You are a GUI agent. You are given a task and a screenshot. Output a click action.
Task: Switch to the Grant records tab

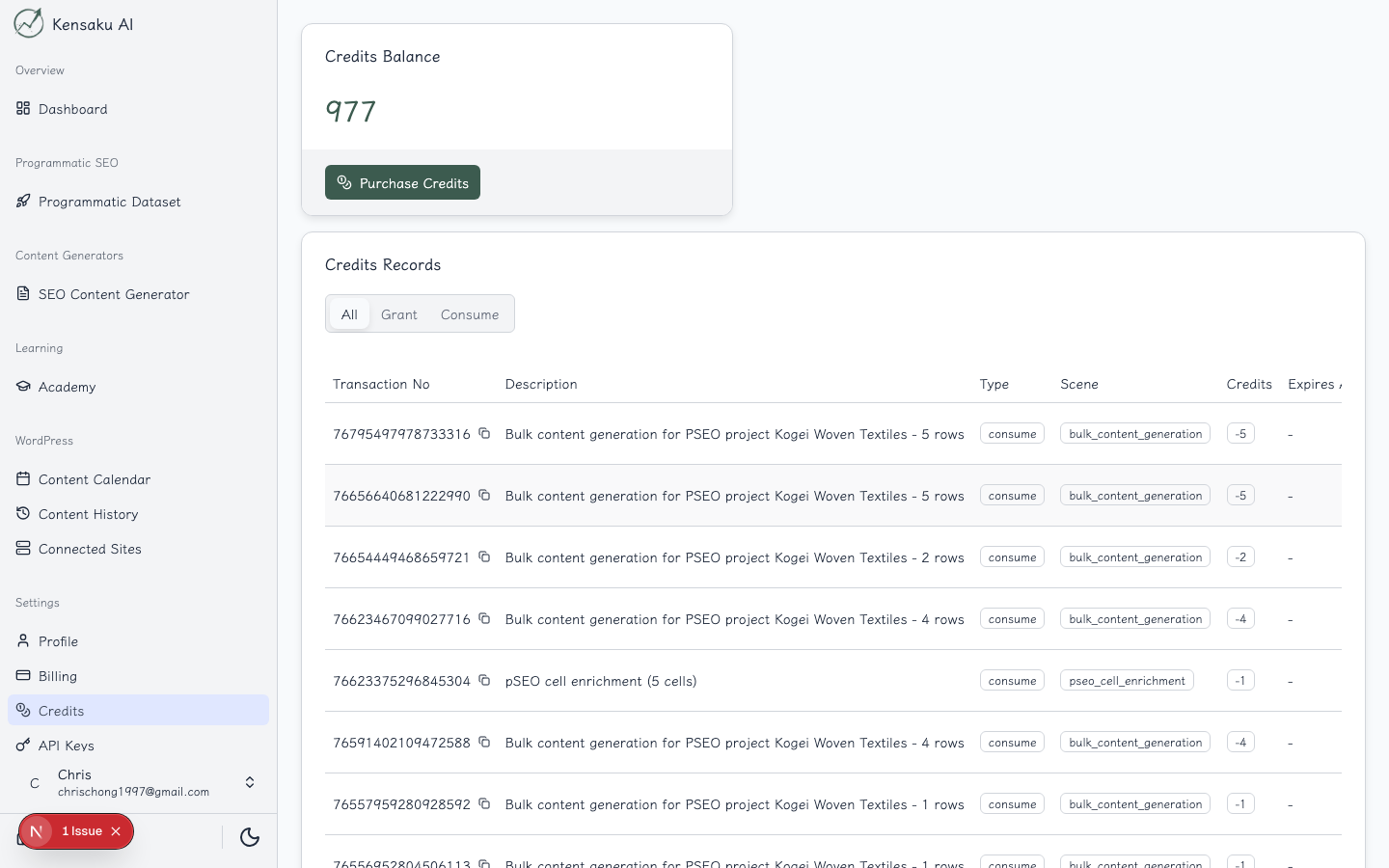[x=398, y=314]
